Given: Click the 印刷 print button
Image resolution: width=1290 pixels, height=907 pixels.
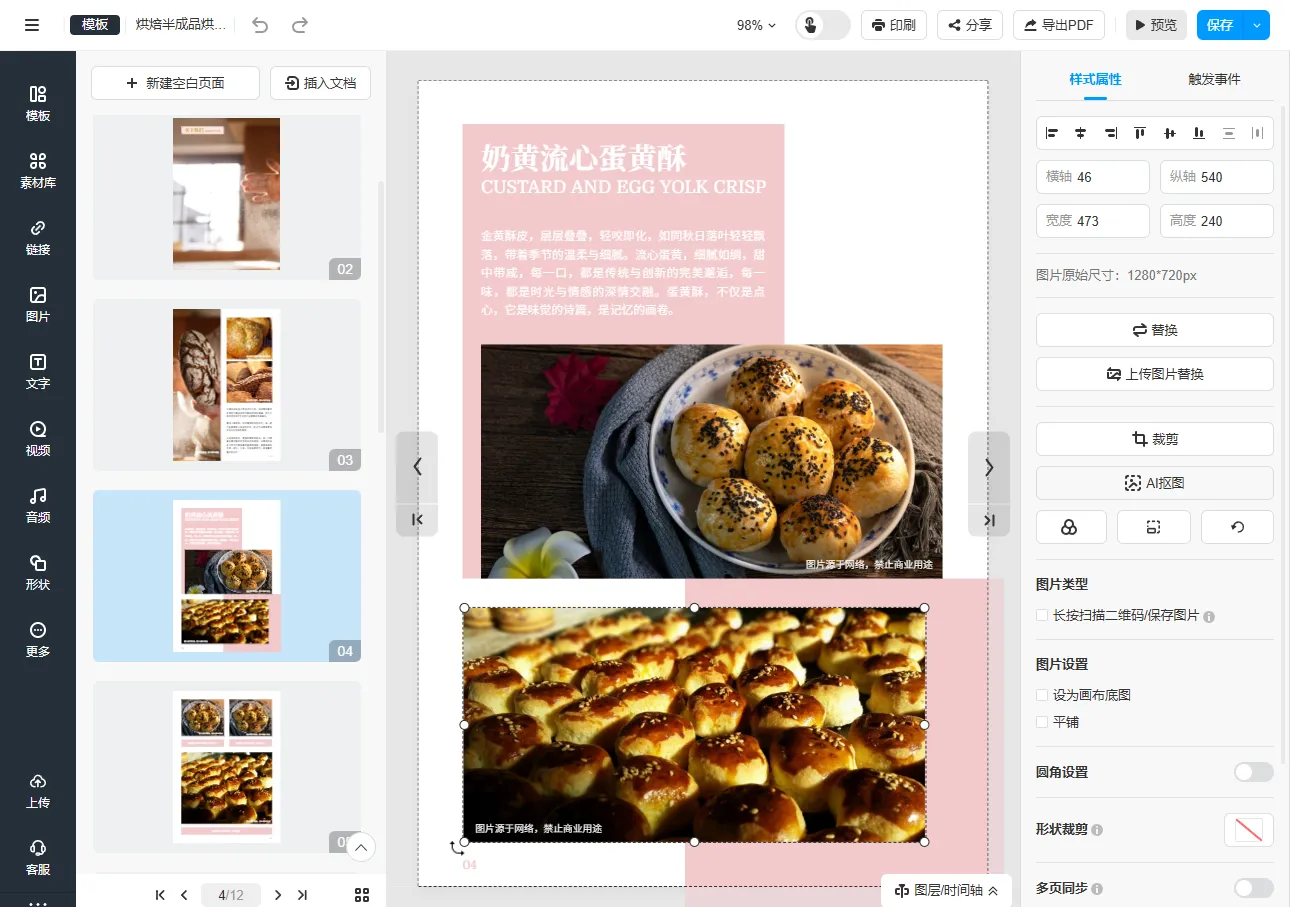Looking at the screenshot, I should 894,25.
